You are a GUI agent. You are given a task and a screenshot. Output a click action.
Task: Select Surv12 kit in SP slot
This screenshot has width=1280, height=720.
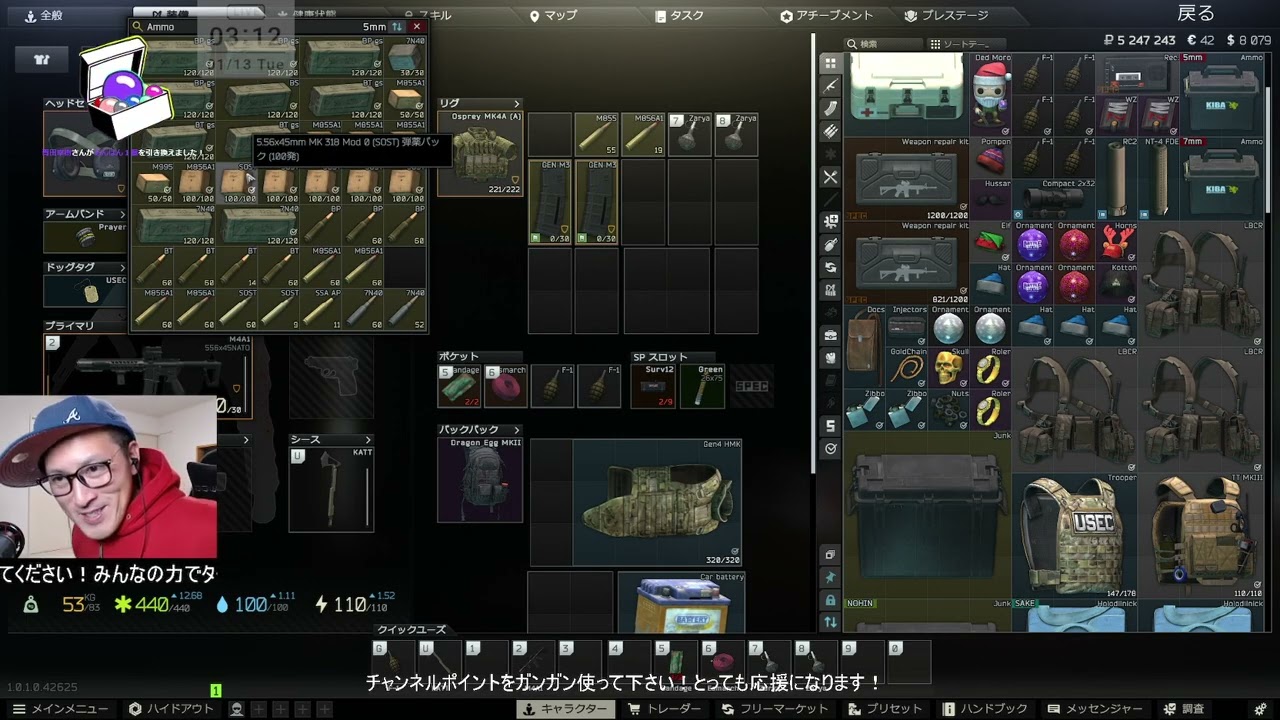pyautogui.click(x=651, y=386)
